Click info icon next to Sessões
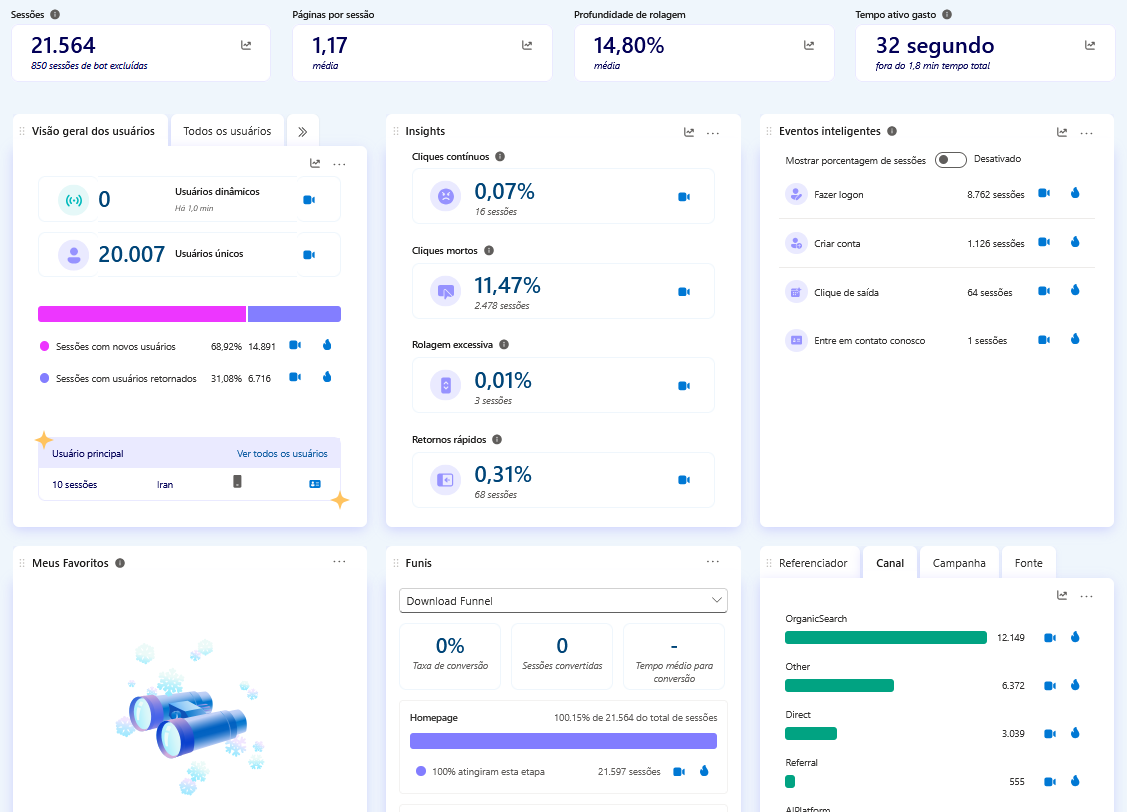 click(x=55, y=14)
